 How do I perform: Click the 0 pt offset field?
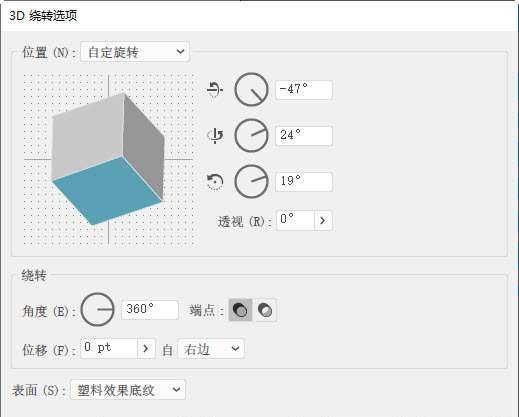point(109,349)
